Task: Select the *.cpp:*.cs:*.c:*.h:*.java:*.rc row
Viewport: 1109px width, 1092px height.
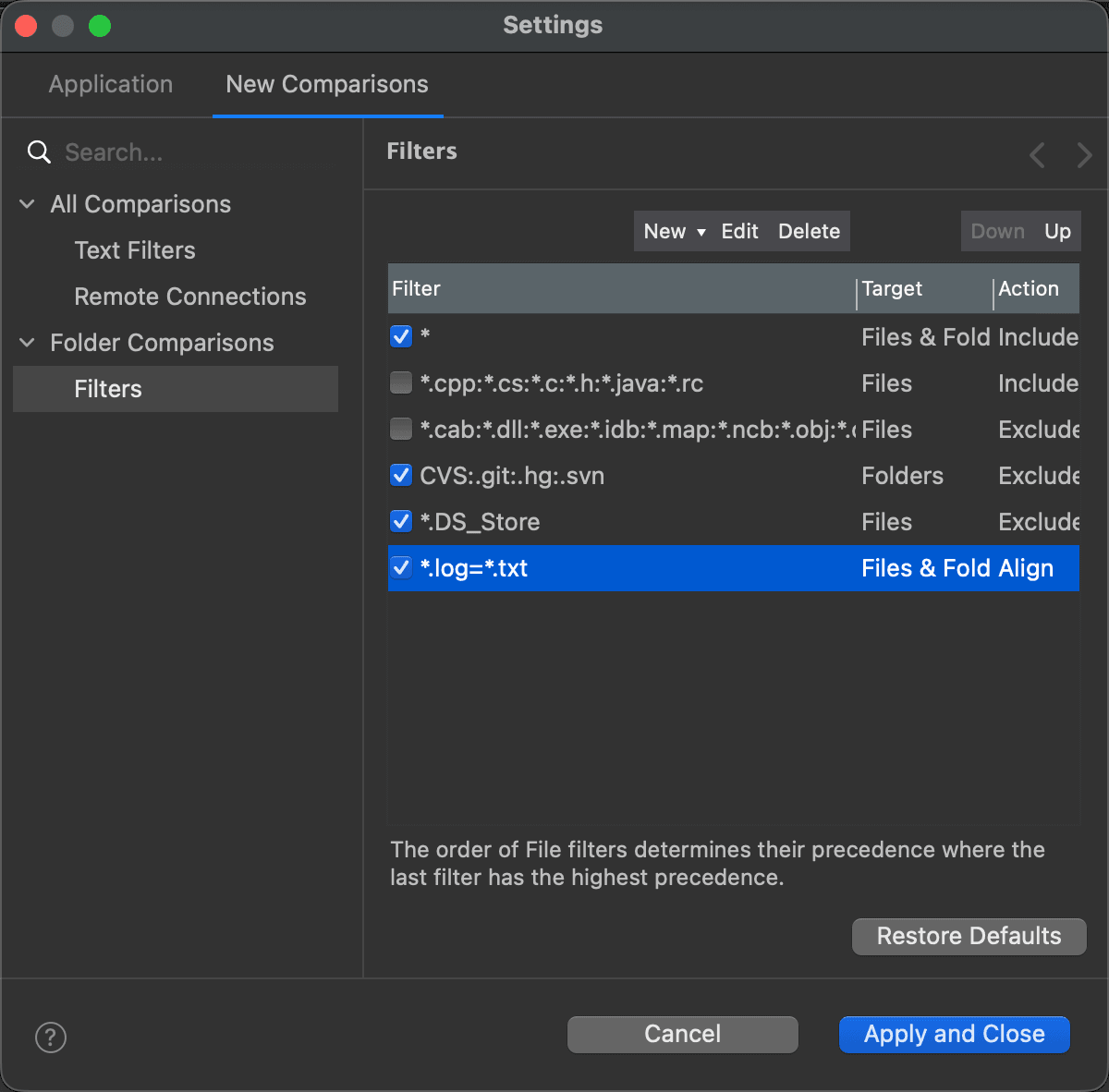Action: [734, 382]
